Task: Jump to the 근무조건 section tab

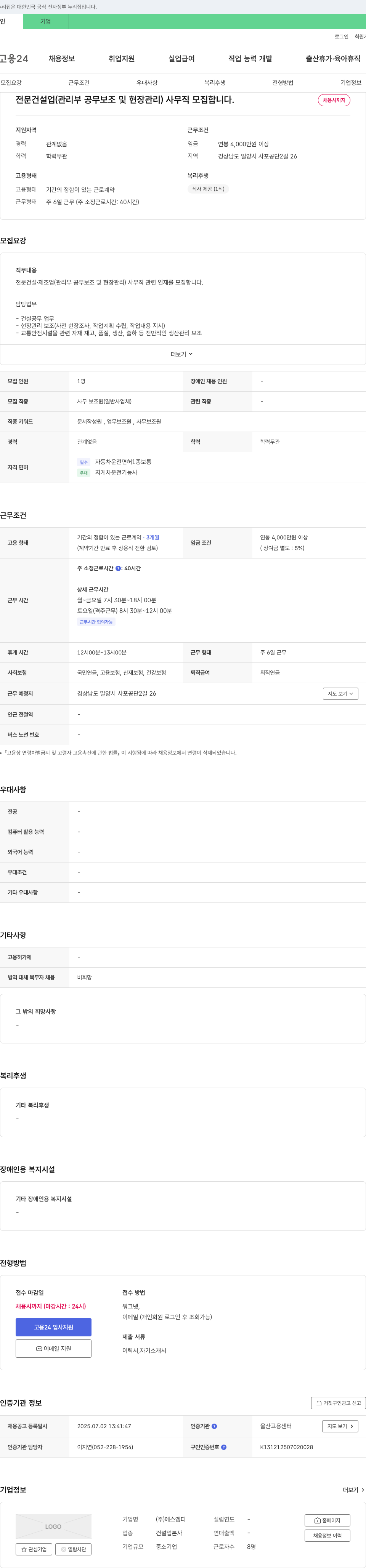Action: pyautogui.click(x=79, y=83)
